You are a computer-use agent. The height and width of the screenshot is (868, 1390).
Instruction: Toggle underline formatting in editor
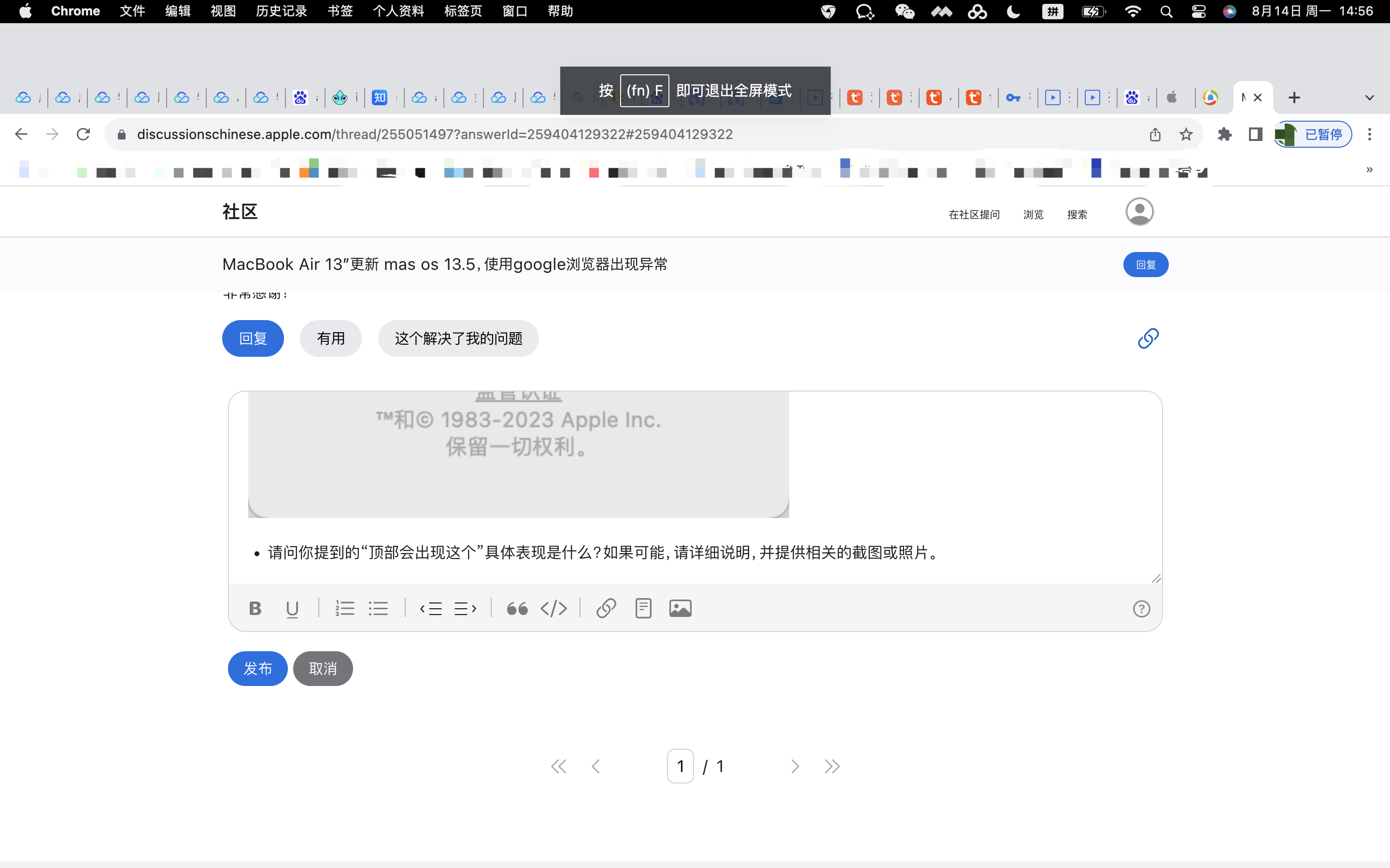pyautogui.click(x=292, y=609)
